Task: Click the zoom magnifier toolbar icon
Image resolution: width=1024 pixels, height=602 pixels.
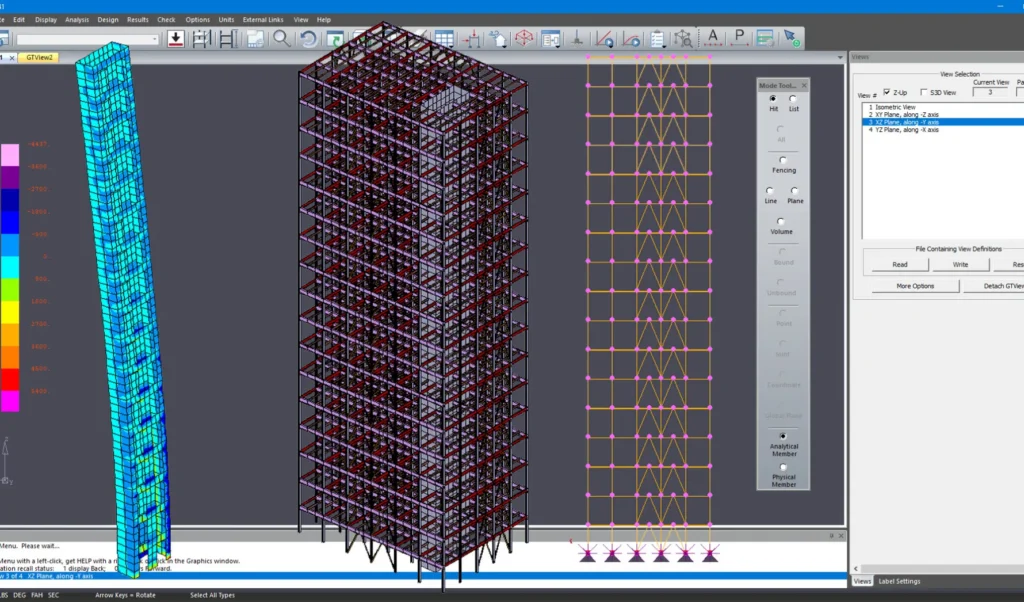Action: pos(282,39)
